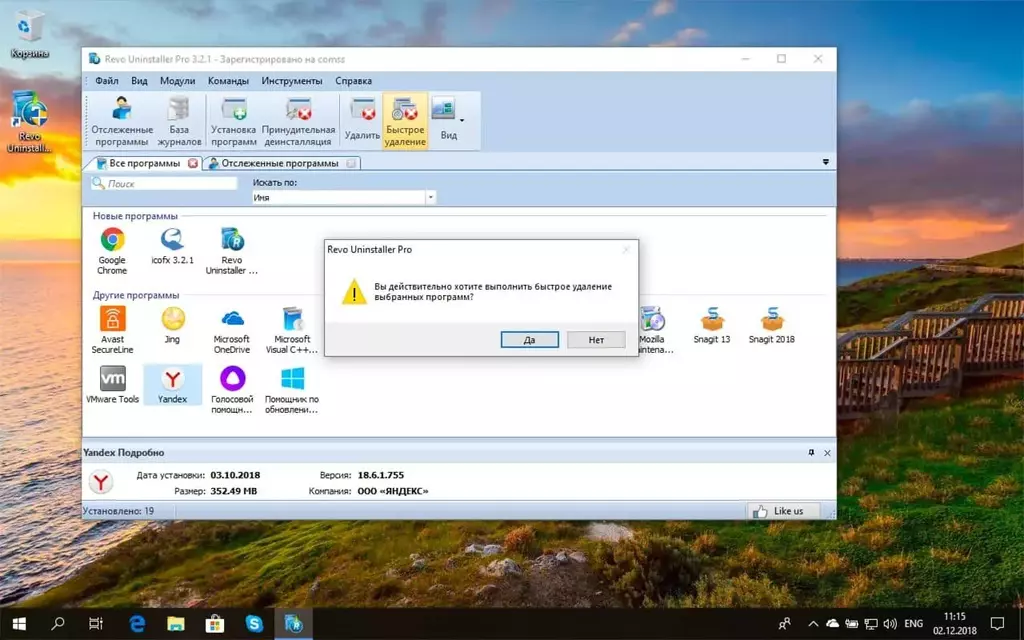
Task: Open the Модули menu
Action: point(178,81)
